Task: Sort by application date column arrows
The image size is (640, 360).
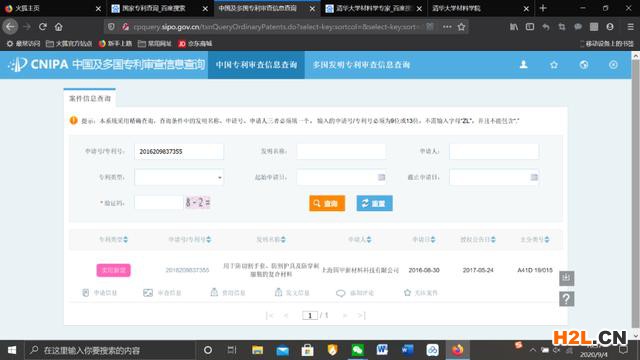Action: (x=433, y=240)
